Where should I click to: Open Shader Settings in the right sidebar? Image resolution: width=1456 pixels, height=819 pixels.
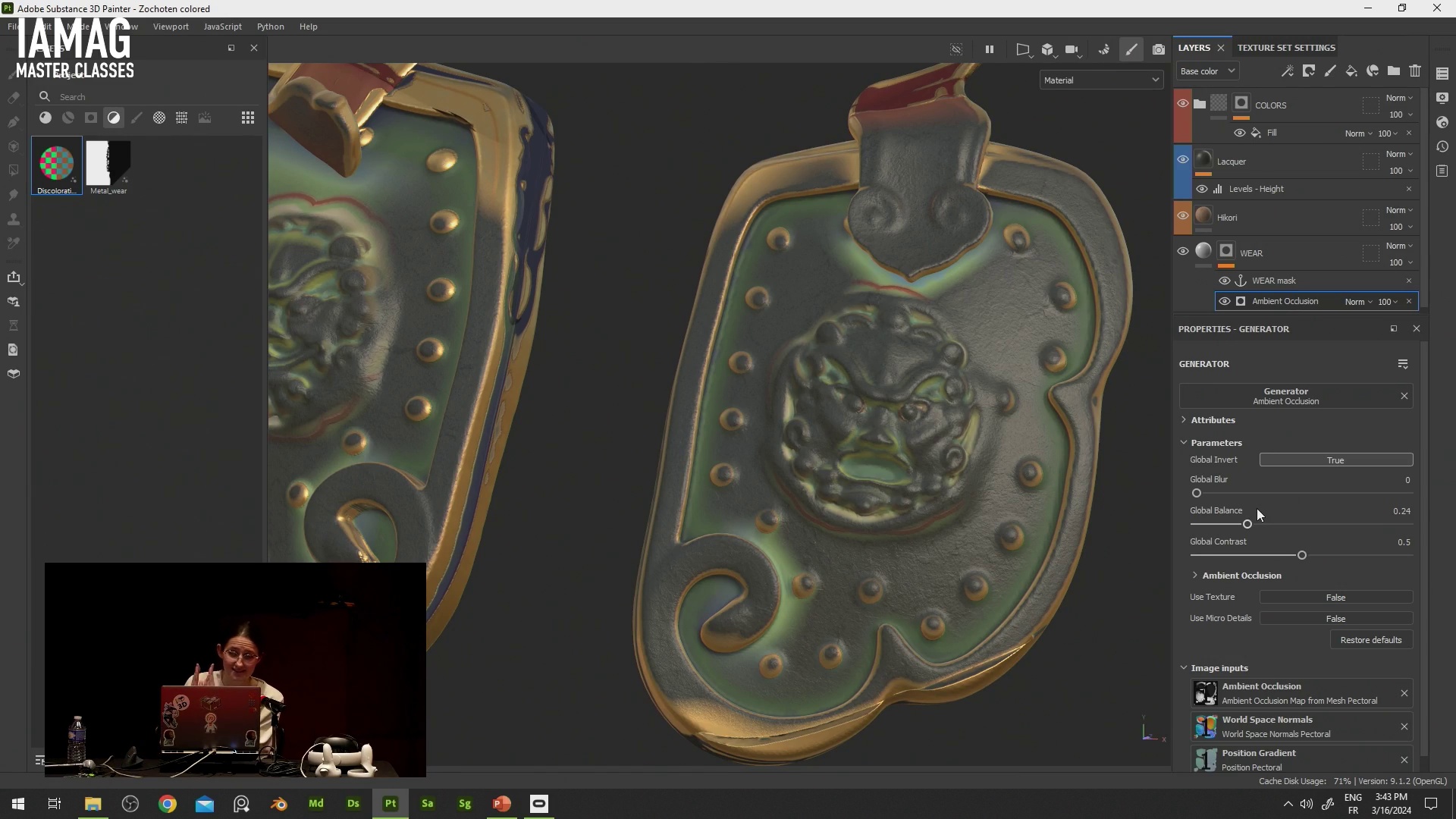point(1442,122)
